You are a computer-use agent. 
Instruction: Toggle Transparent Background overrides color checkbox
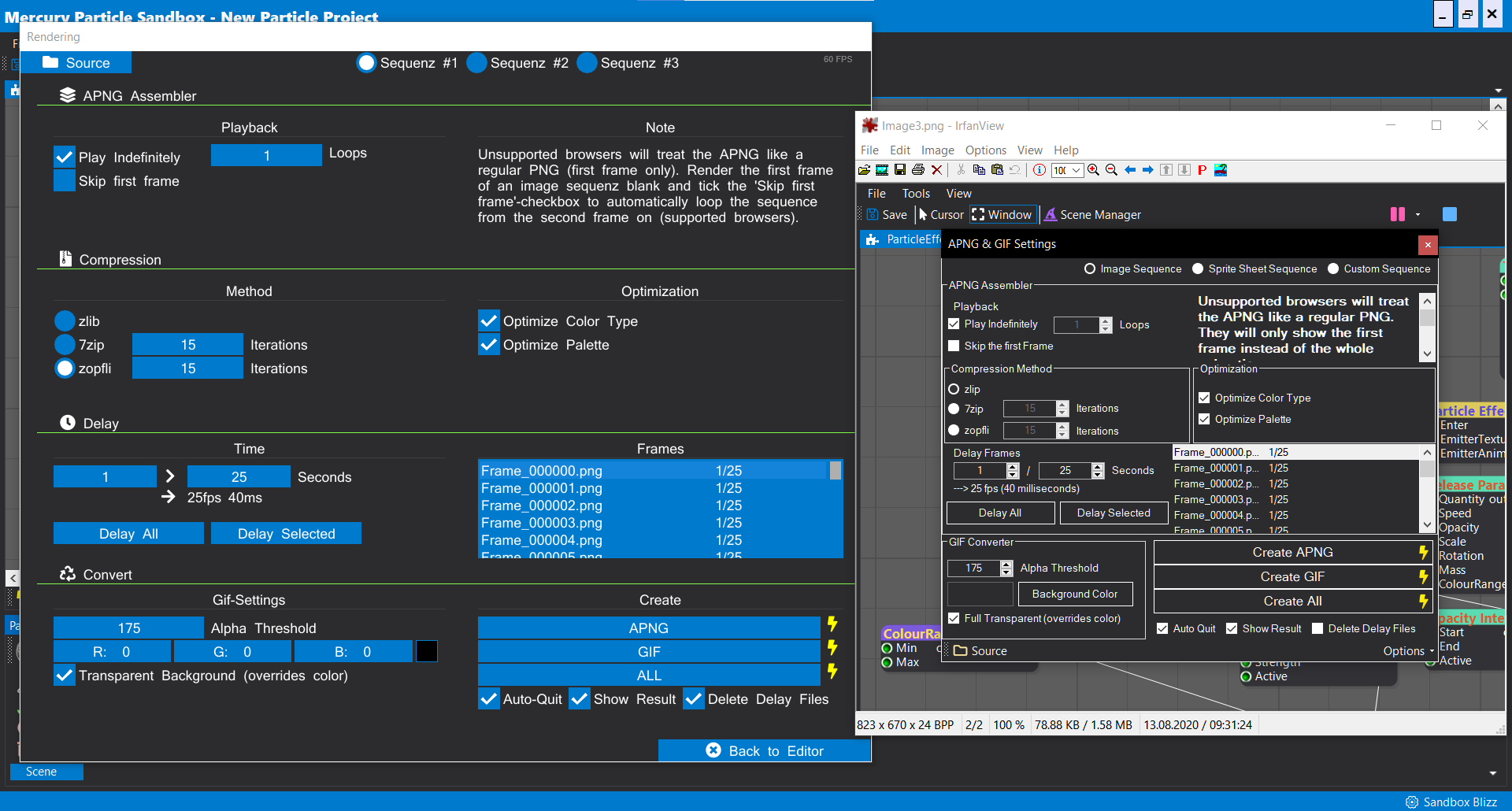coord(64,676)
